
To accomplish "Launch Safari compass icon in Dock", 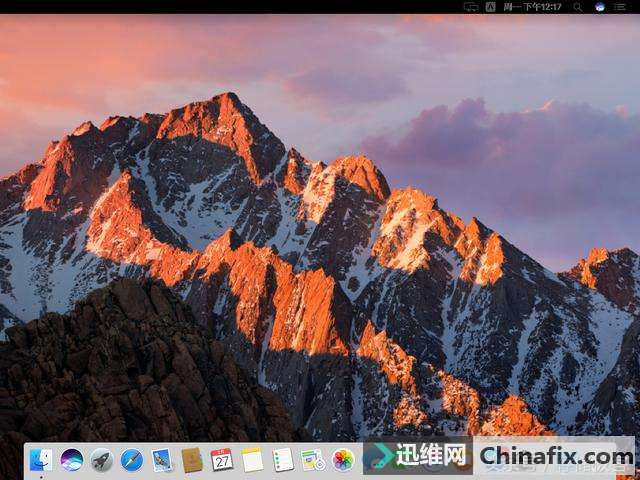I will (x=132, y=460).
